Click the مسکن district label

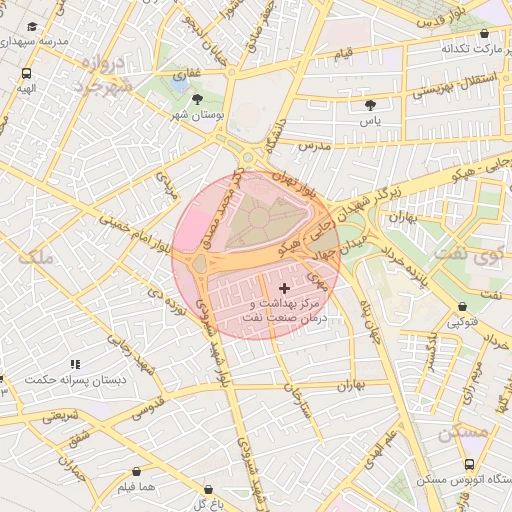pos(463,435)
